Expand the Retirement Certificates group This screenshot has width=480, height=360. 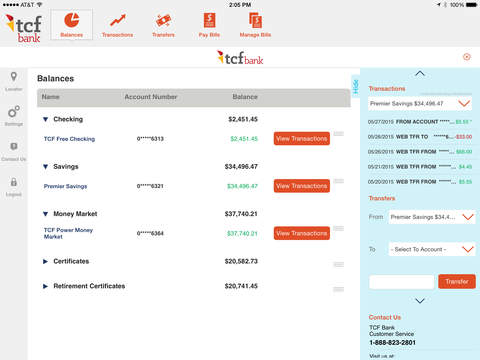tap(45, 286)
